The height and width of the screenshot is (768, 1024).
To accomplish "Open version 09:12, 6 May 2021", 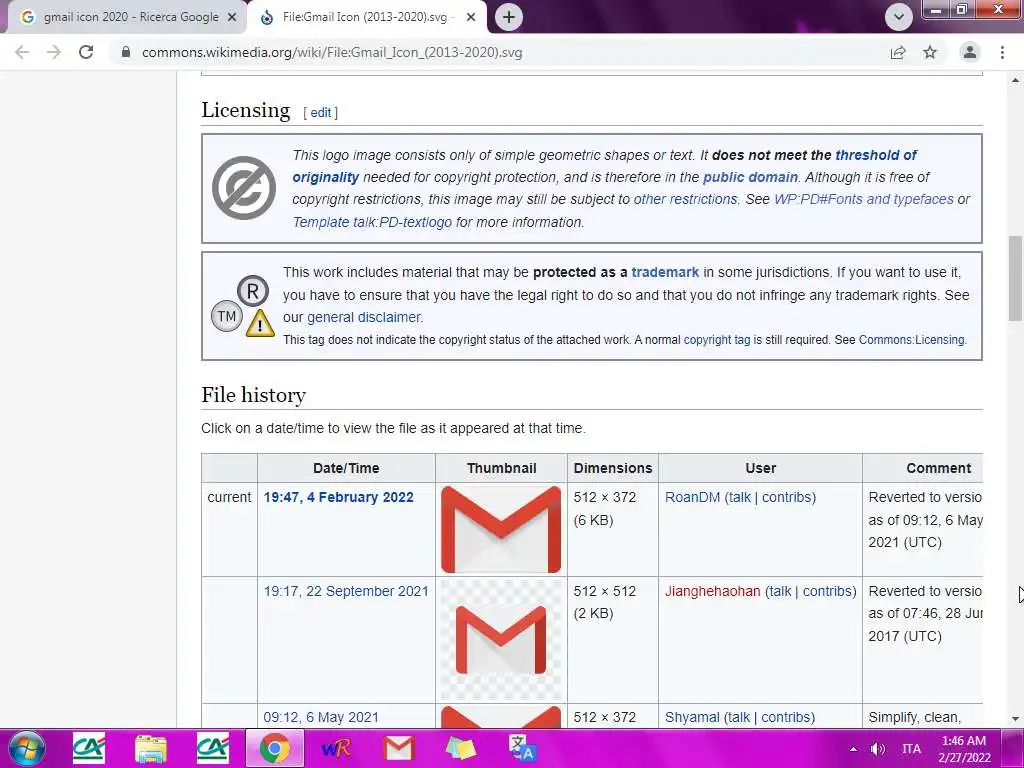I will (x=321, y=717).
